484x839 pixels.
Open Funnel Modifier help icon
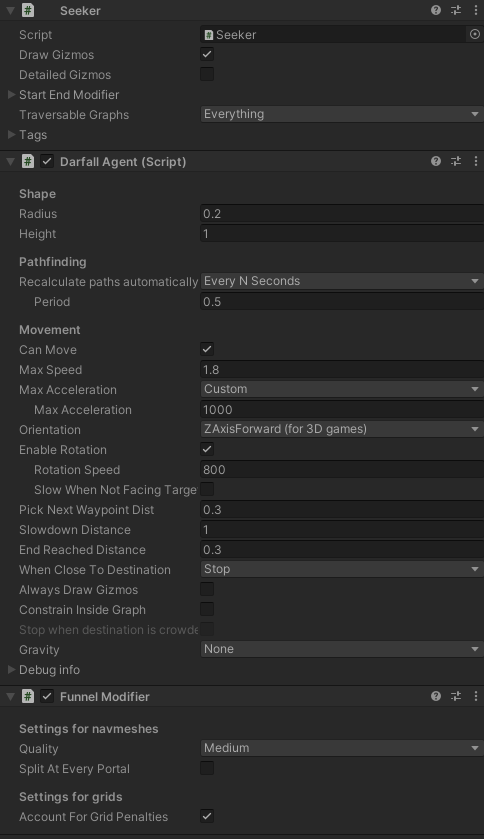(436, 696)
